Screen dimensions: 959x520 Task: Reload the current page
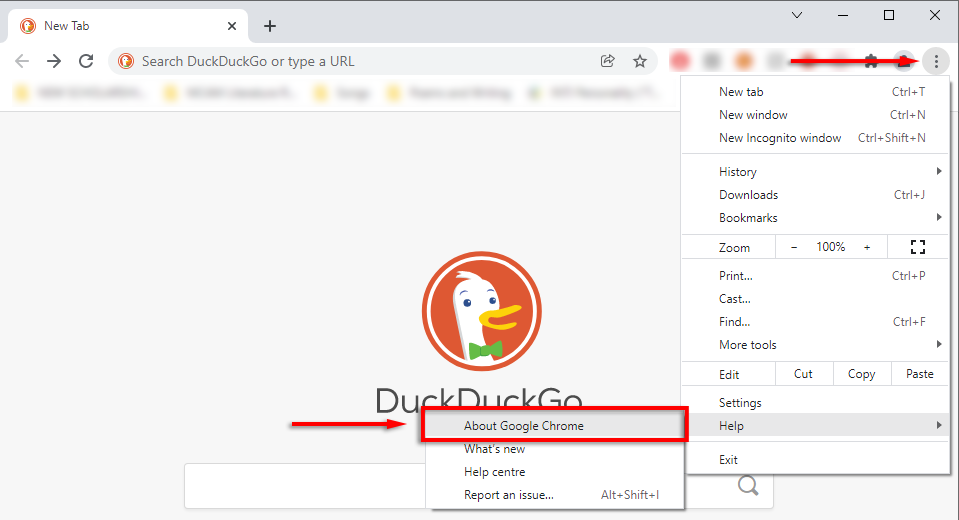coord(86,61)
